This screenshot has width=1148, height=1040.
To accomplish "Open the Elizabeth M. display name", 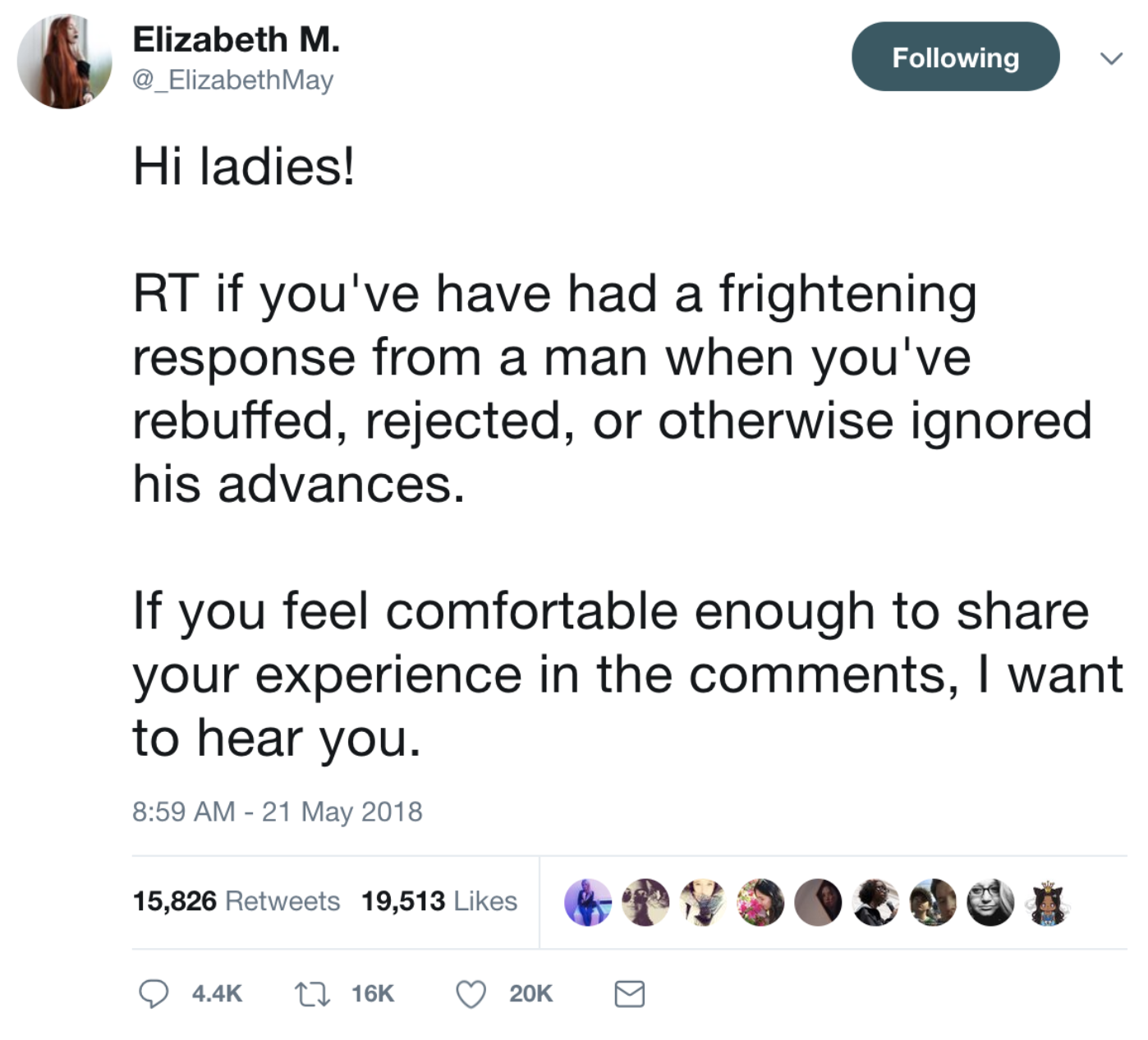I will click(x=236, y=39).
